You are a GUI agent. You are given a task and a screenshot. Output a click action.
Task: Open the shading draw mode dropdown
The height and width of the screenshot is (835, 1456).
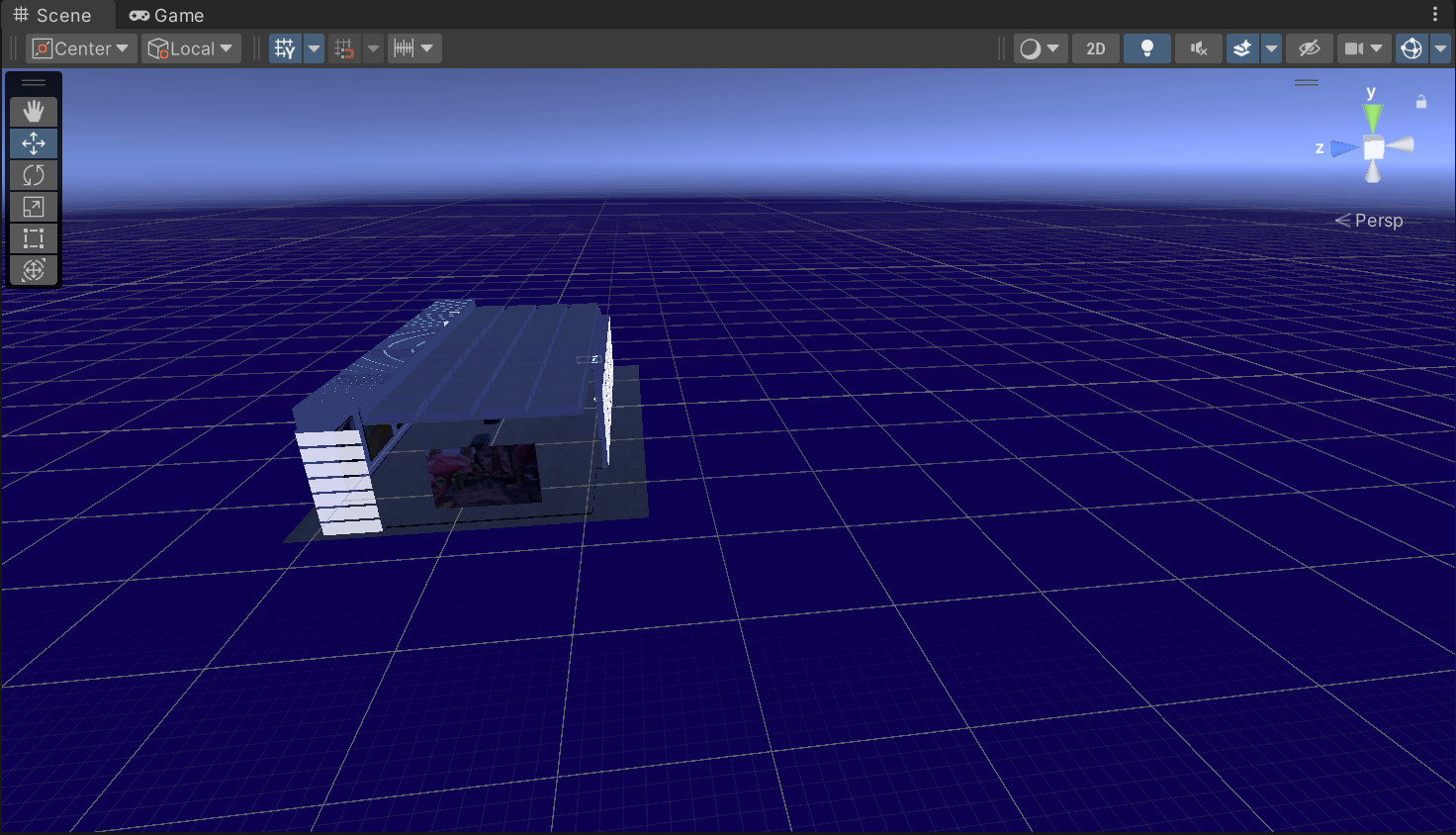point(1041,48)
